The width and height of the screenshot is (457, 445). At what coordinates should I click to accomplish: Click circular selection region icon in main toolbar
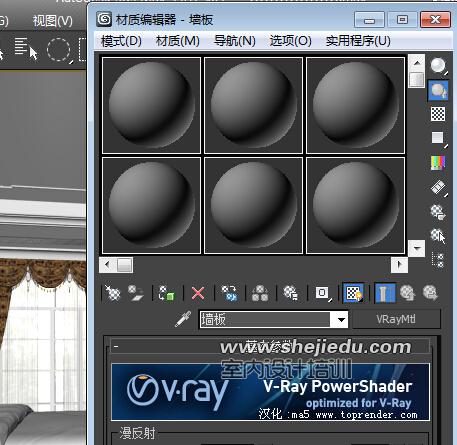(x=59, y=50)
